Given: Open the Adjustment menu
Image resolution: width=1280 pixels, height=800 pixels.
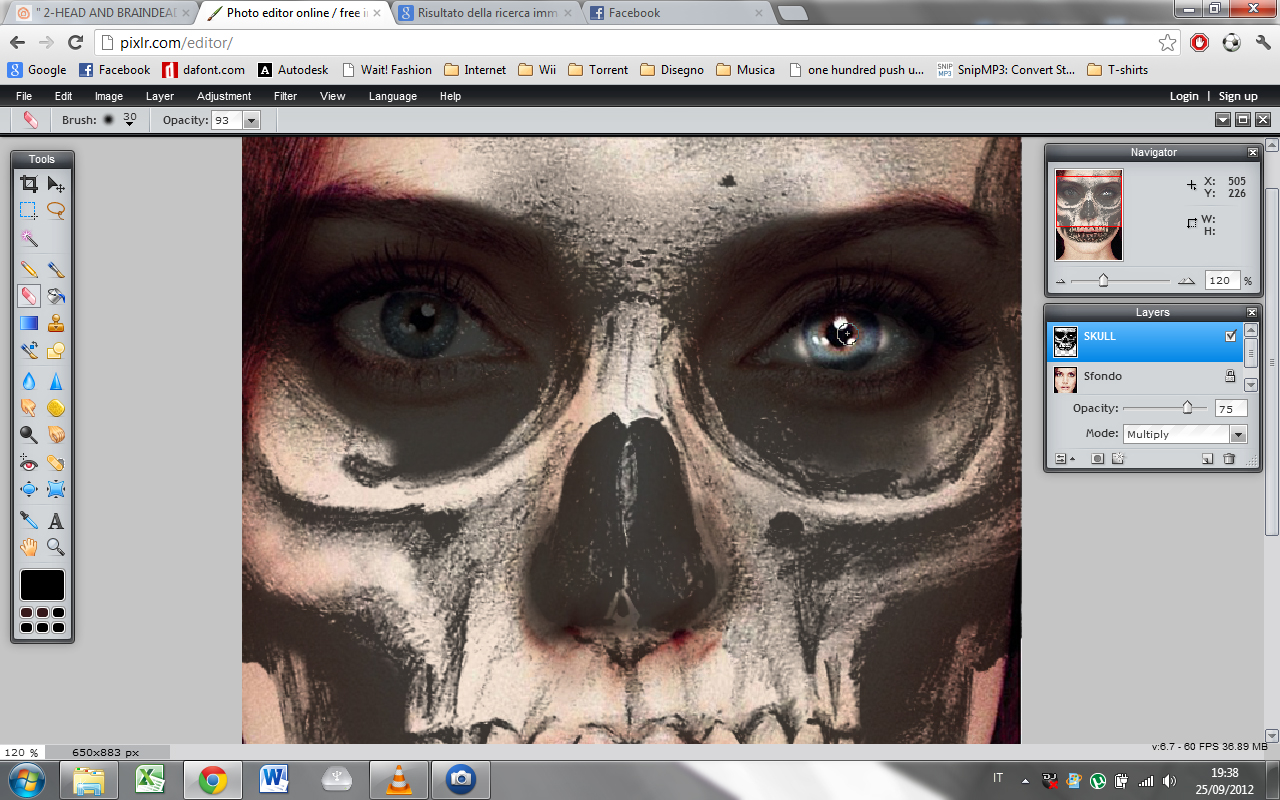Looking at the screenshot, I should click(224, 96).
